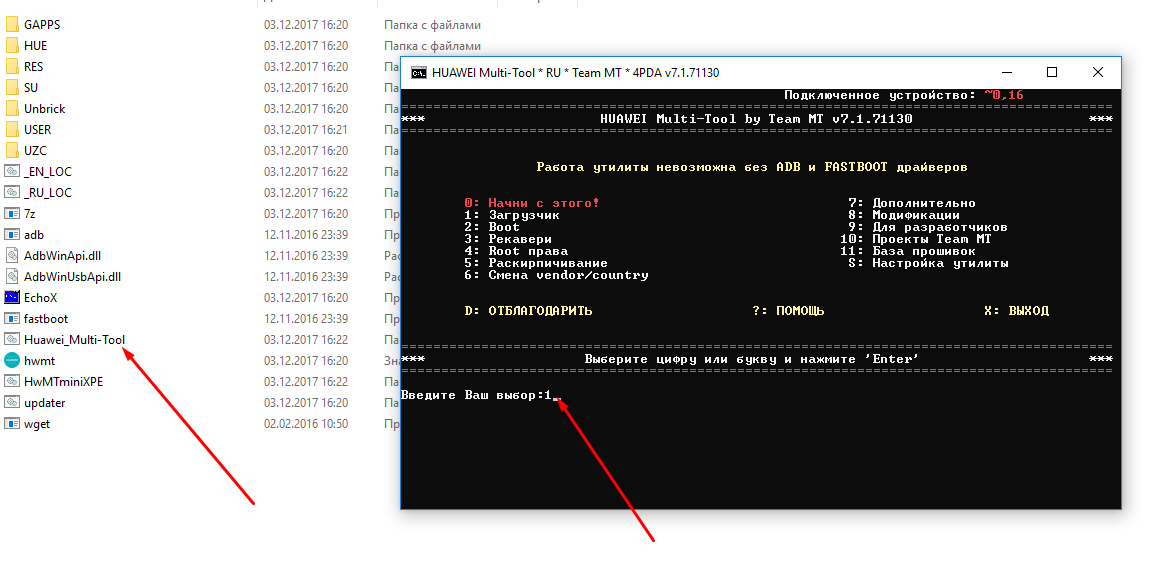The image size is (1165, 575).
Task: Click the 'Папка с файлами' type of HUE
Action: [432, 45]
